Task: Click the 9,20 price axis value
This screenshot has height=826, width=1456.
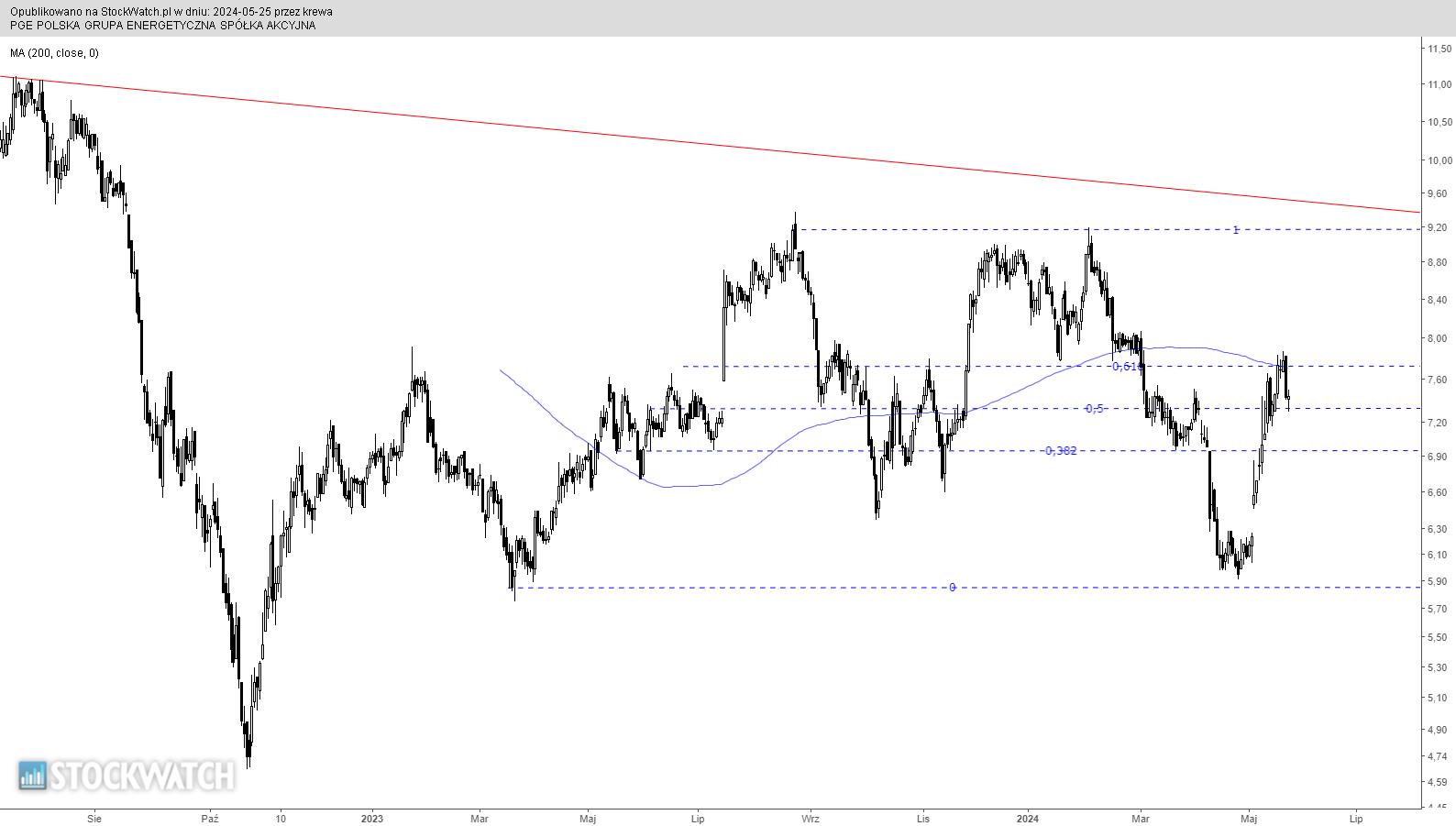Action: click(x=1437, y=228)
